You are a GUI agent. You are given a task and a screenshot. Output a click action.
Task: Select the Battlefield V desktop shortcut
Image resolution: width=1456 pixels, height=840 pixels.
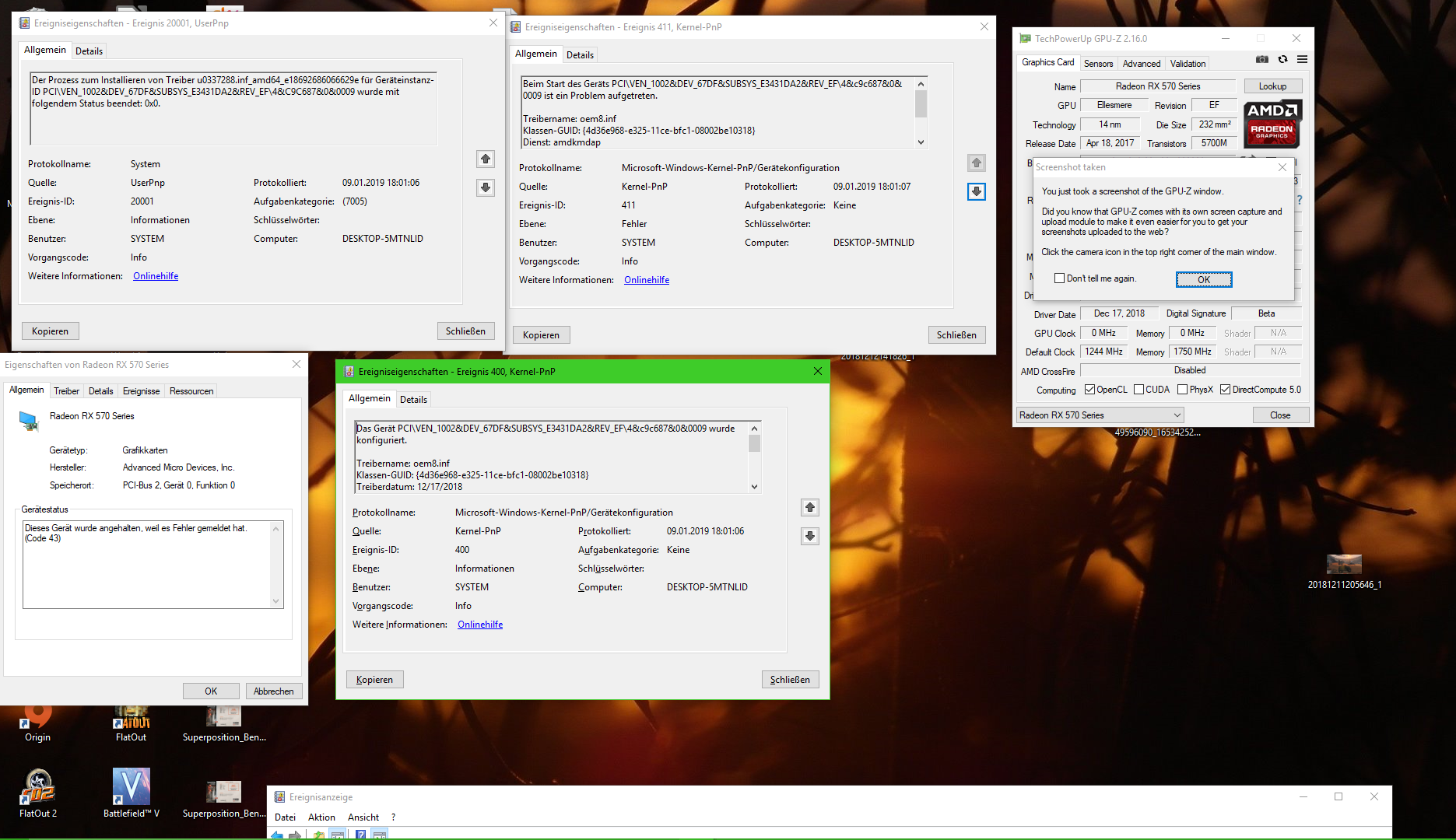point(132,793)
